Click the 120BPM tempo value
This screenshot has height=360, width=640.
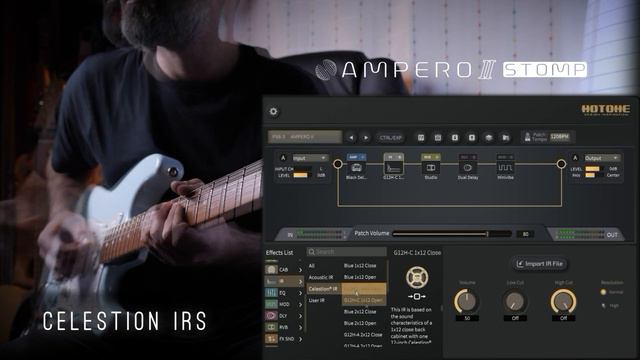(560, 137)
